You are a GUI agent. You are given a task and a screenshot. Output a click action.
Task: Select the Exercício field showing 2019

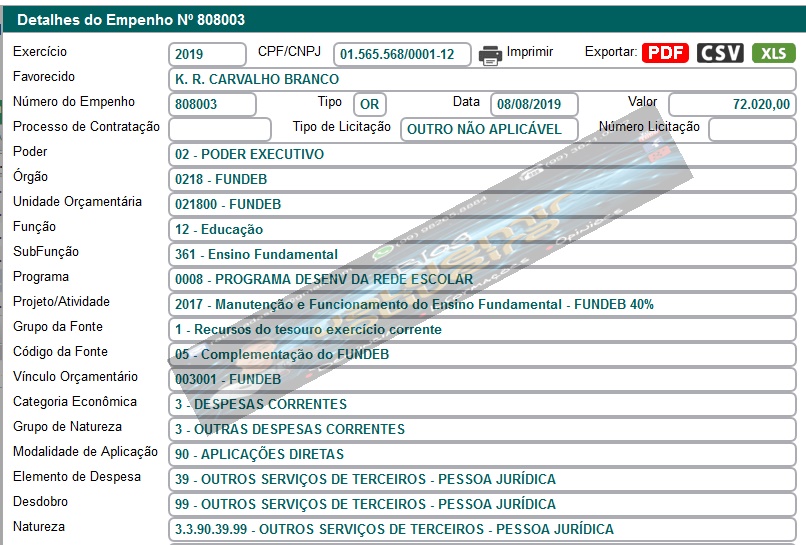pos(207,54)
